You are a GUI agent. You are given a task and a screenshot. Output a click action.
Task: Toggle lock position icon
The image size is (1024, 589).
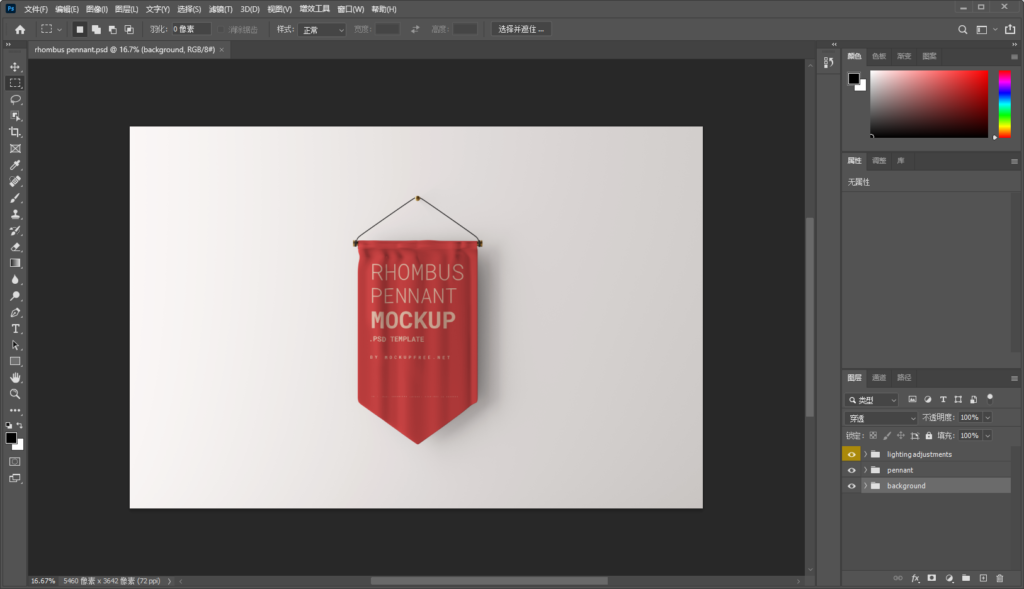(x=901, y=436)
